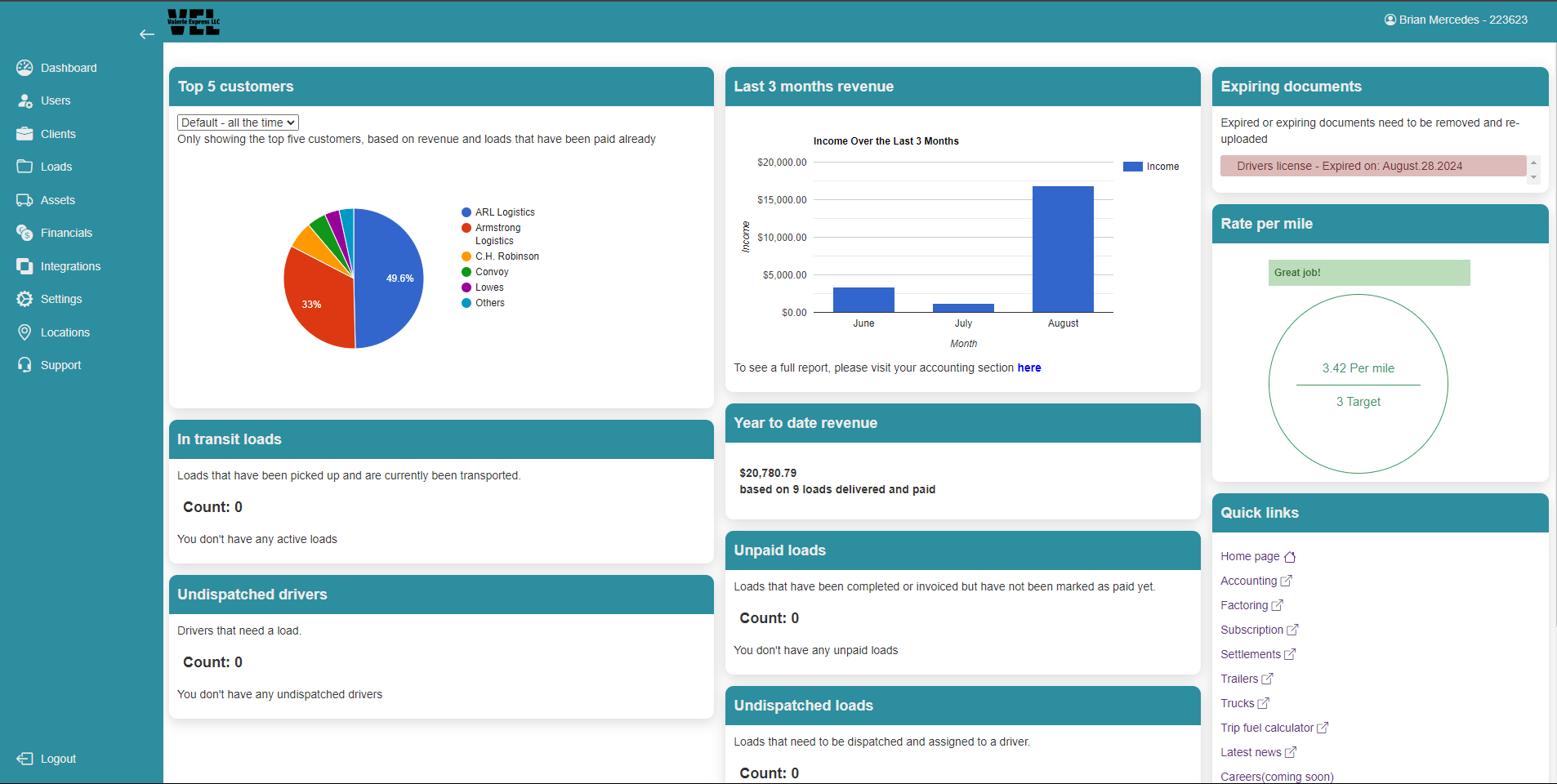Click the Support headset icon
The width and height of the screenshot is (1557, 784).
(x=25, y=365)
